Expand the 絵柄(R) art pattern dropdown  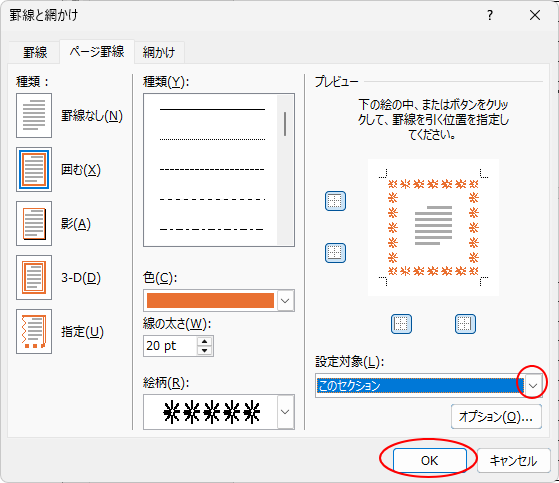click(285, 412)
